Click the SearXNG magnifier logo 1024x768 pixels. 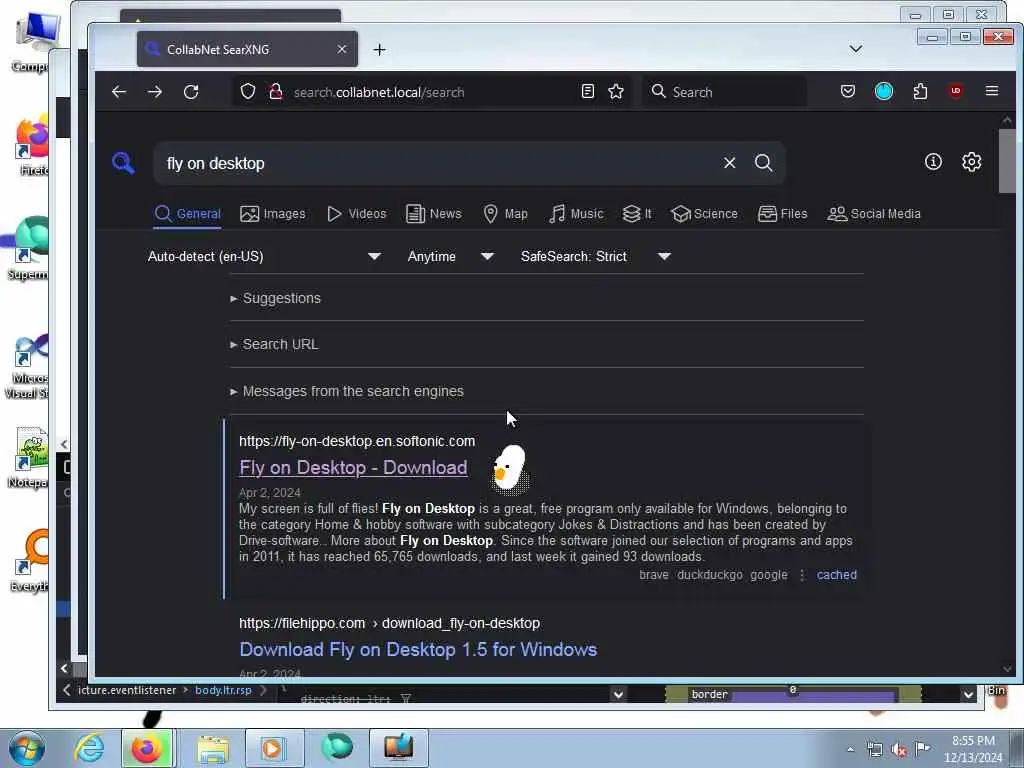pyautogui.click(x=123, y=163)
